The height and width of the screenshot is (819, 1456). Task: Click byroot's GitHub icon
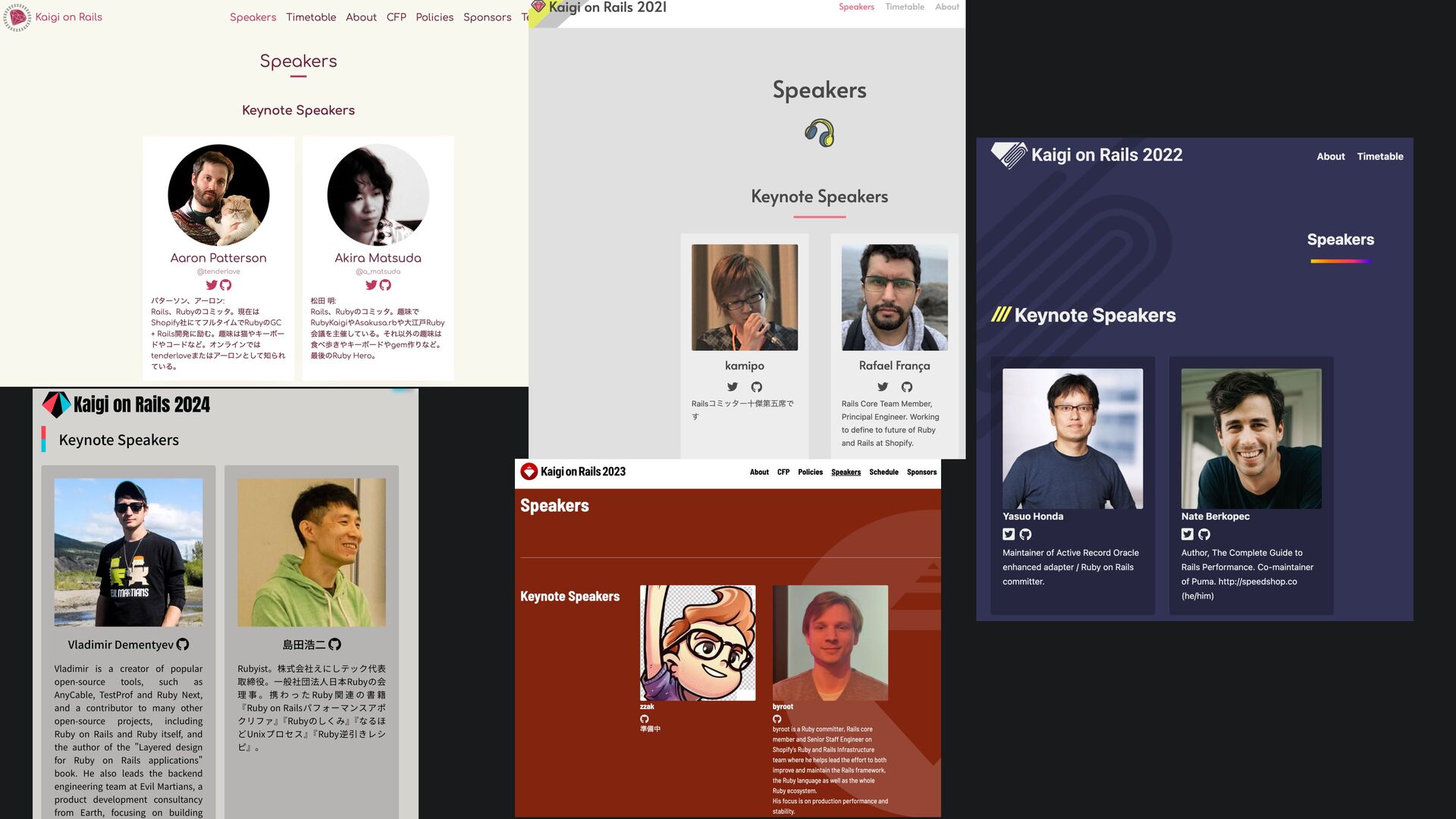pos(777,719)
